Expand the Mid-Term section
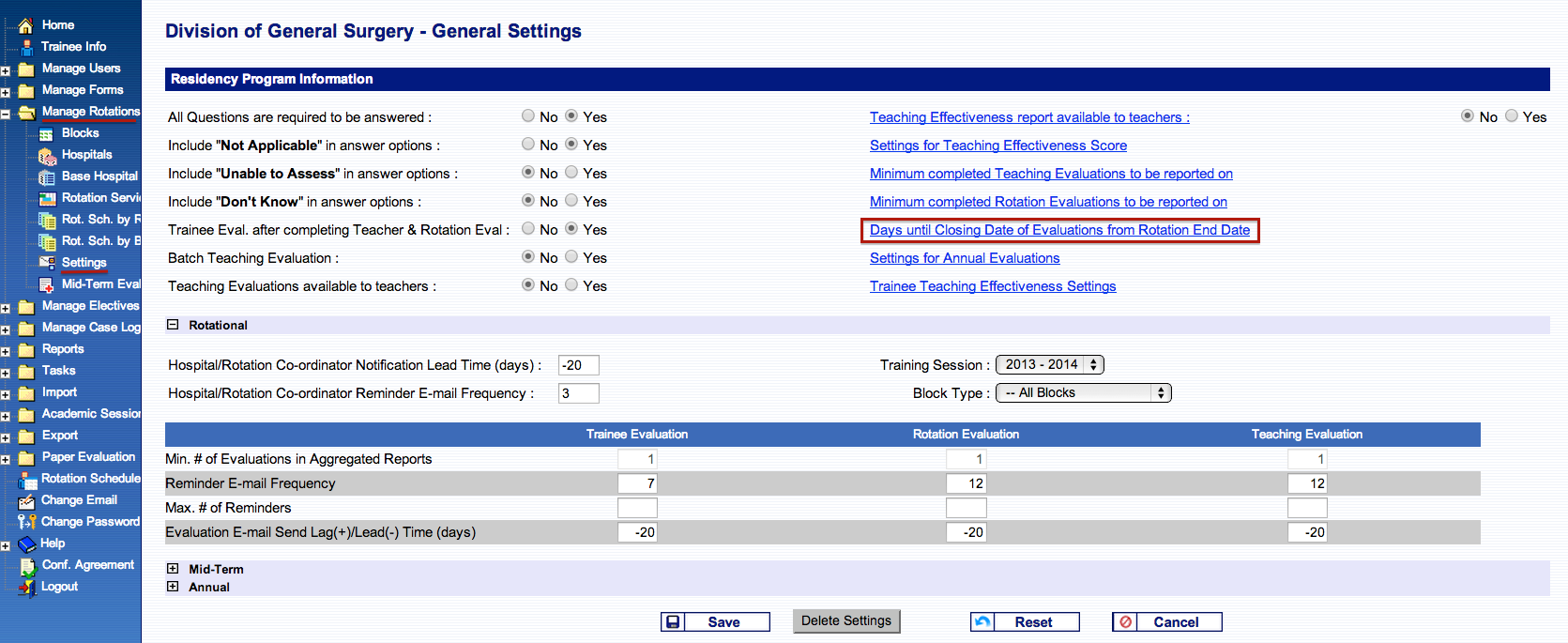The height and width of the screenshot is (643, 1568). (x=173, y=569)
